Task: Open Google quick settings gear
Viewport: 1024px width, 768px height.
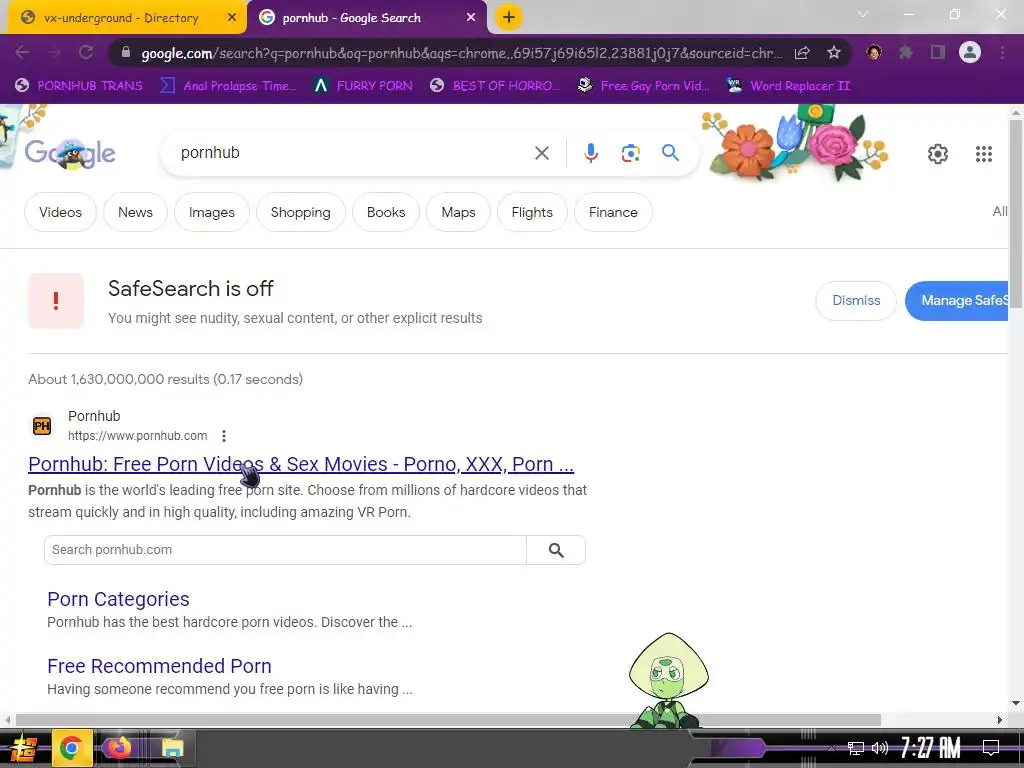Action: pyautogui.click(x=938, y=153)
